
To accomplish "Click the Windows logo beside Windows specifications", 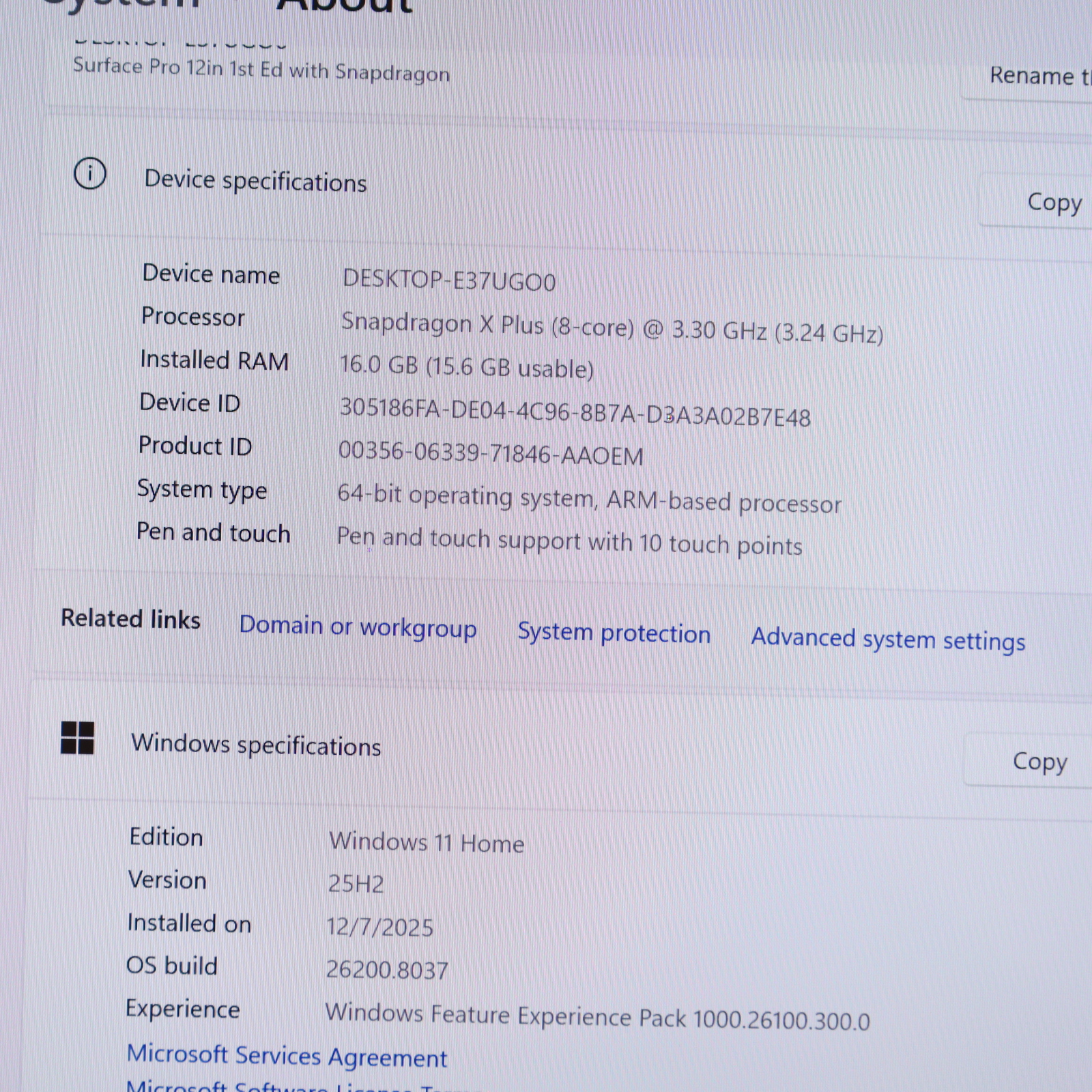I will pyautogui.click(x=77, y=738).
